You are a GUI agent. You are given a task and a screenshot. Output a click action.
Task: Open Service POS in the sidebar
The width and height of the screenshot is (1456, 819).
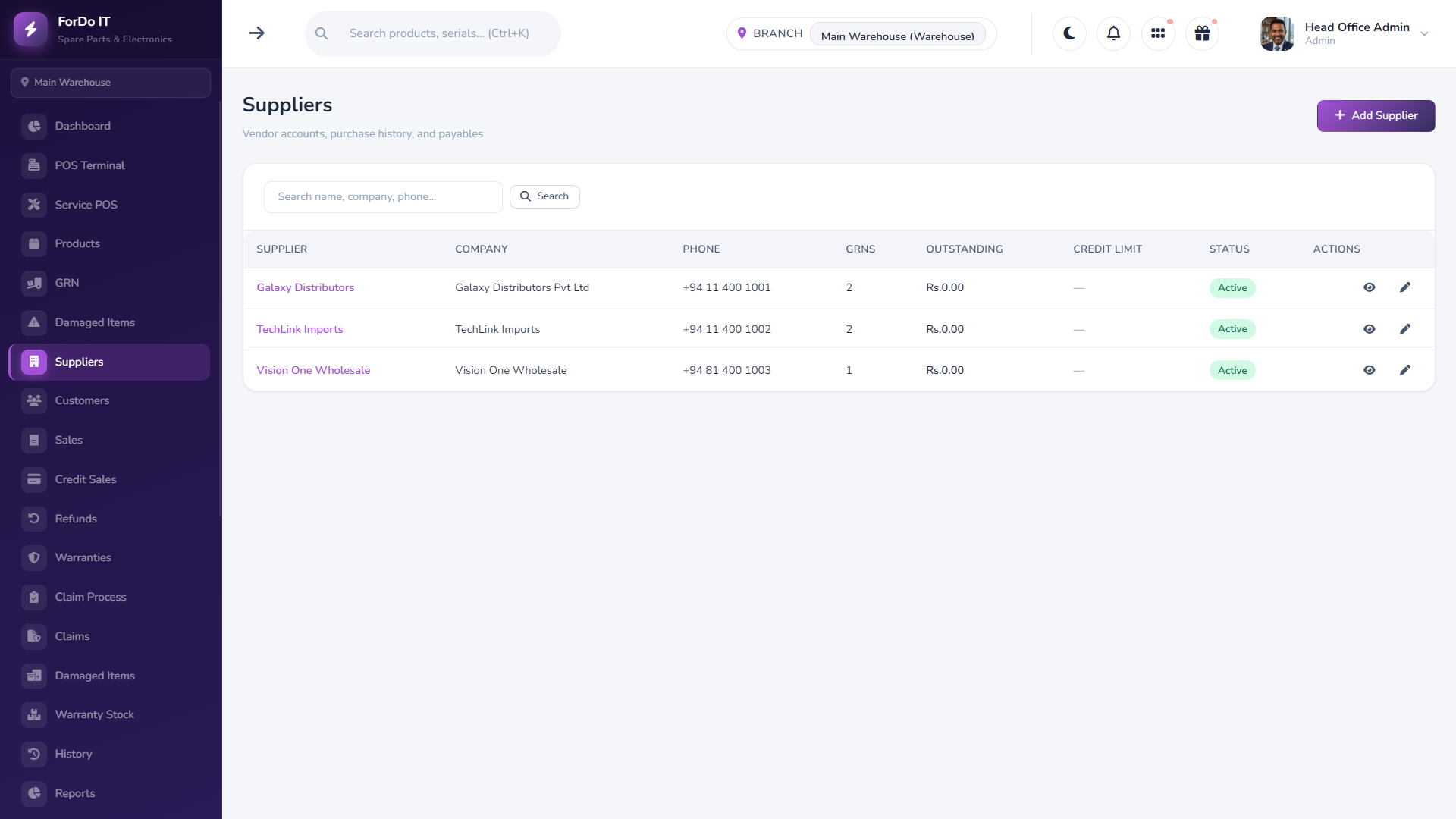coord(109,205)
